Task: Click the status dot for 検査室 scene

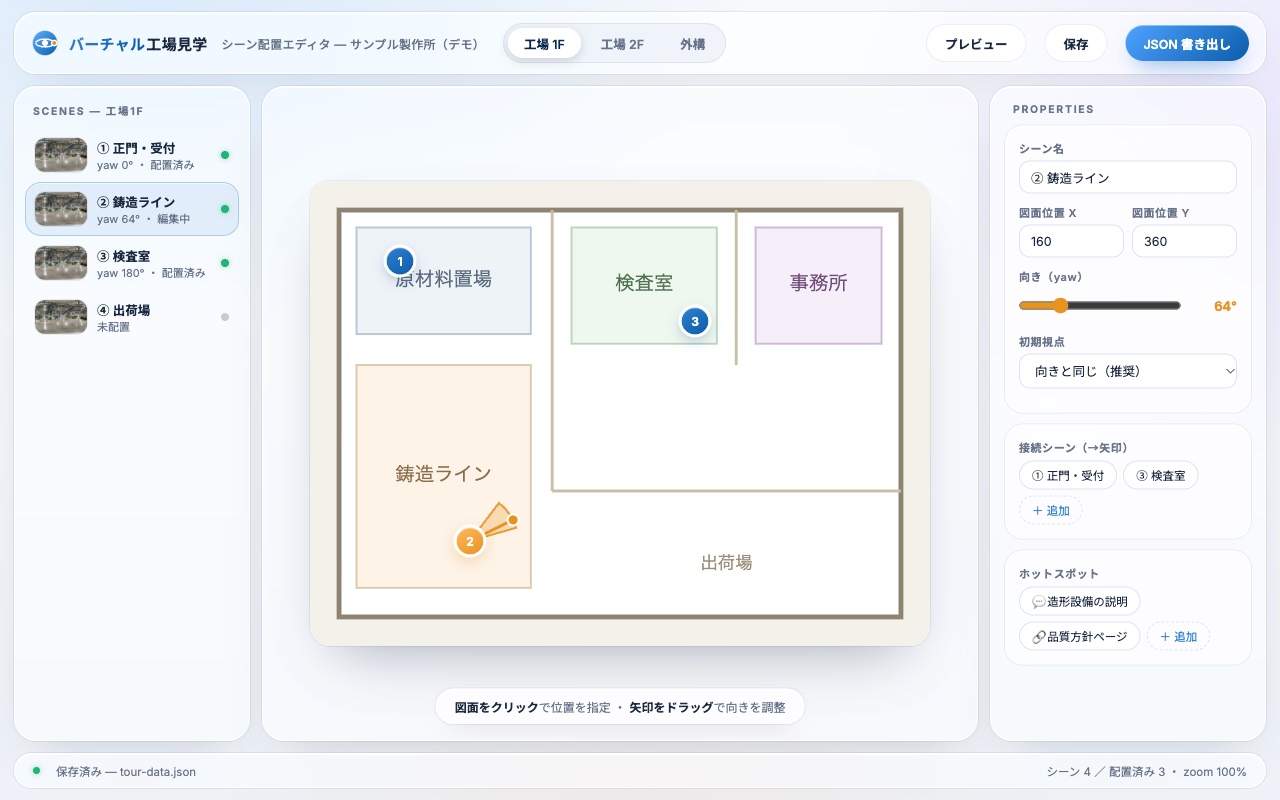Action: 225,263
